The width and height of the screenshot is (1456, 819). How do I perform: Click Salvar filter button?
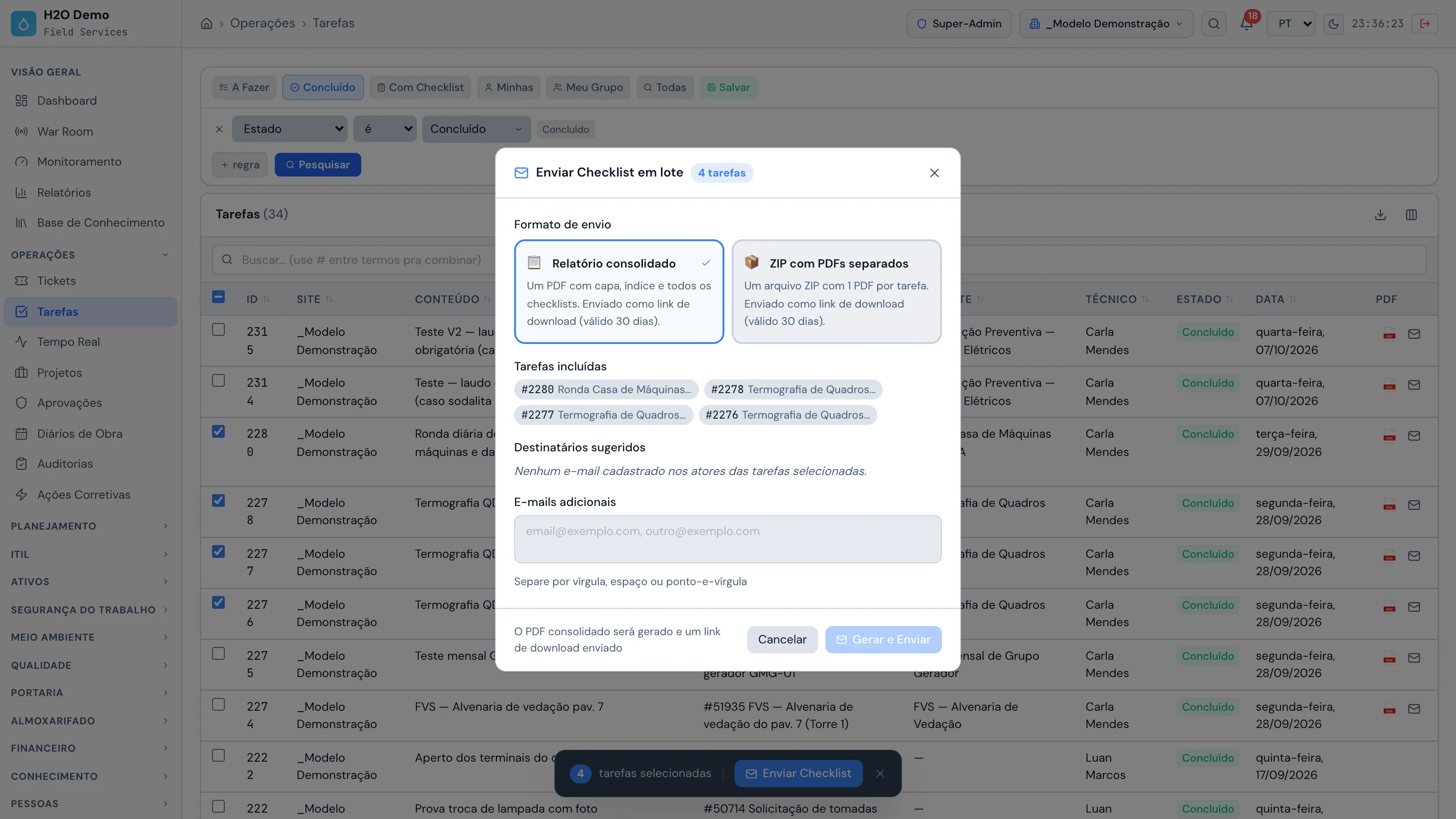coord(728,88)
